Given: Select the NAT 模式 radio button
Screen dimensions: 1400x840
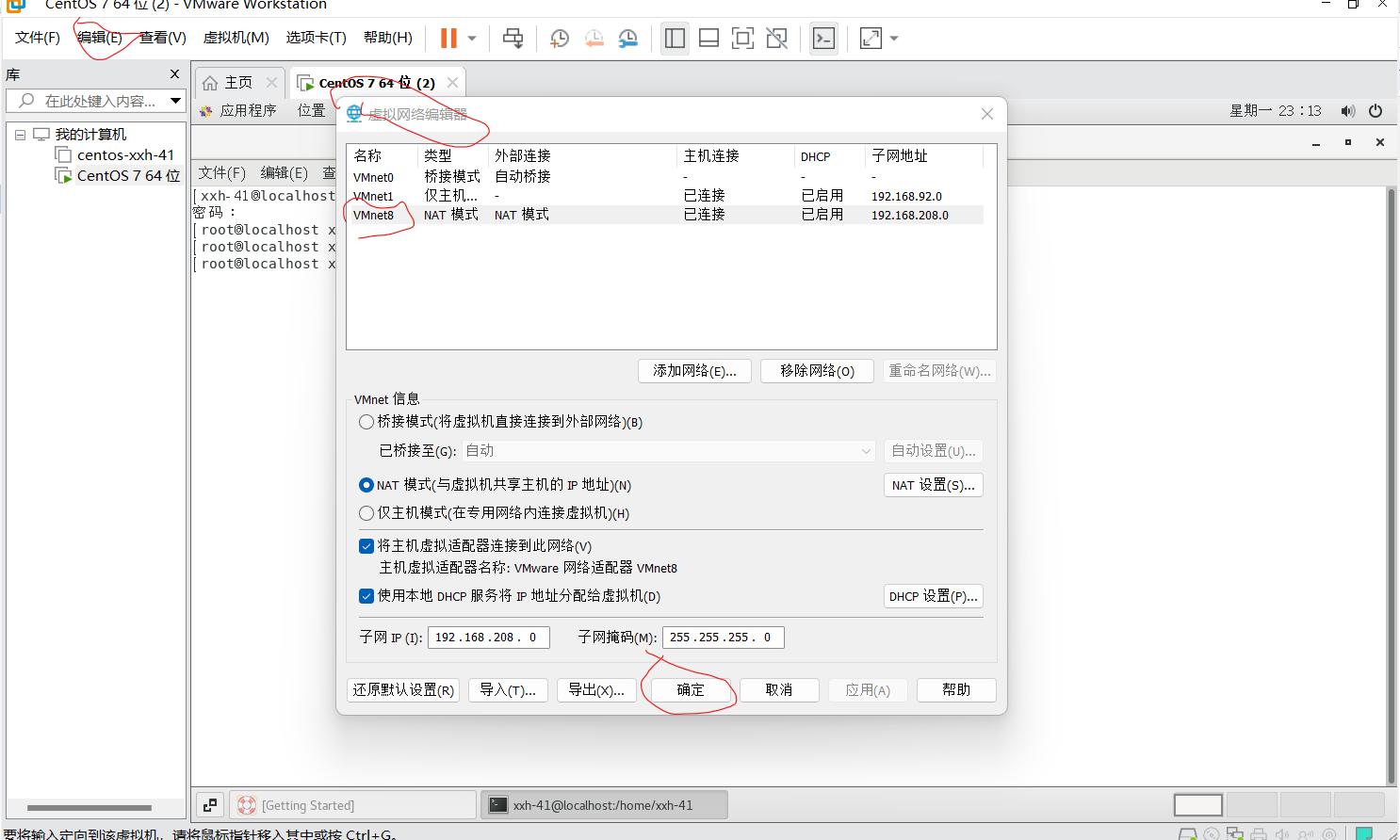Looking at the screenshot, I should (366, 485).
